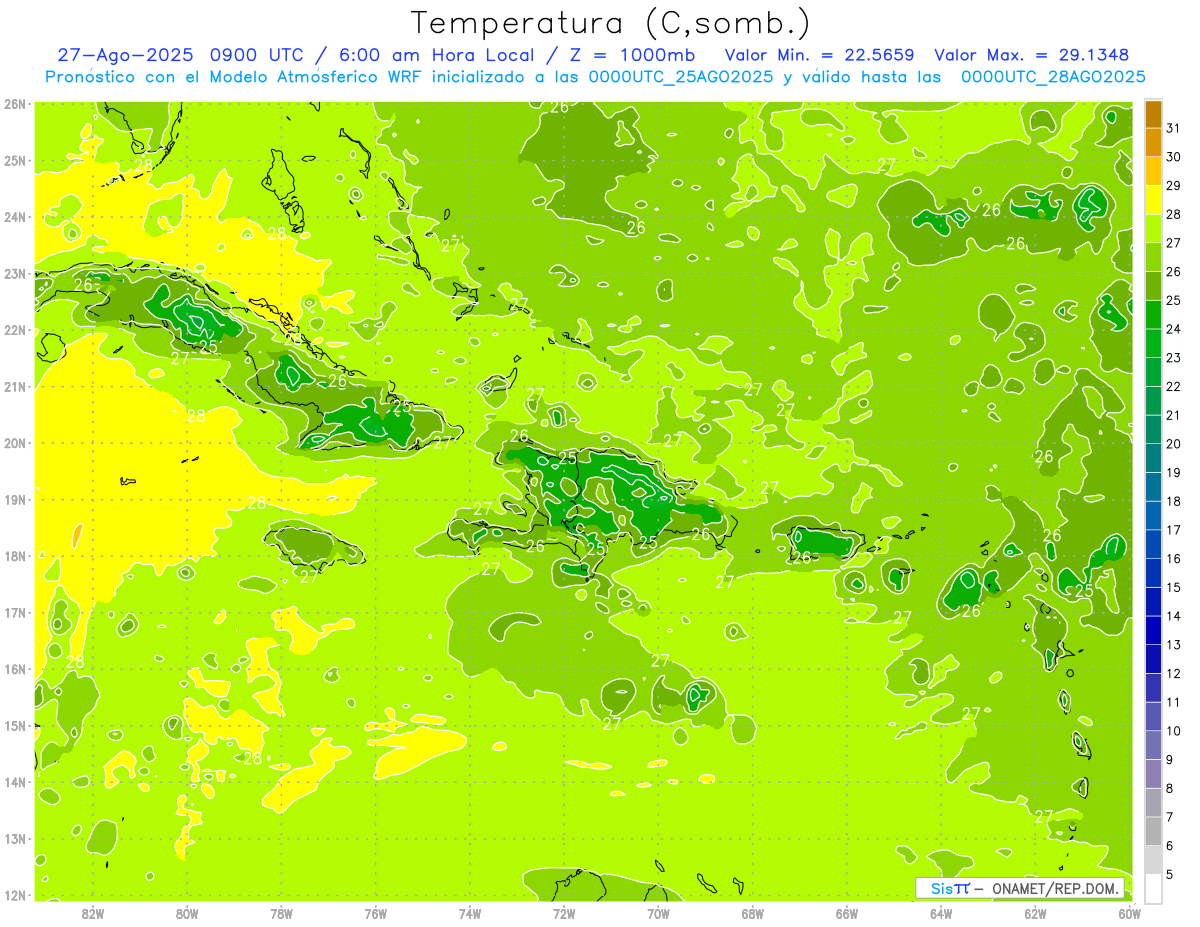Click the "70W" longitude axis label
1200x927 pixels.
(658, 913)
